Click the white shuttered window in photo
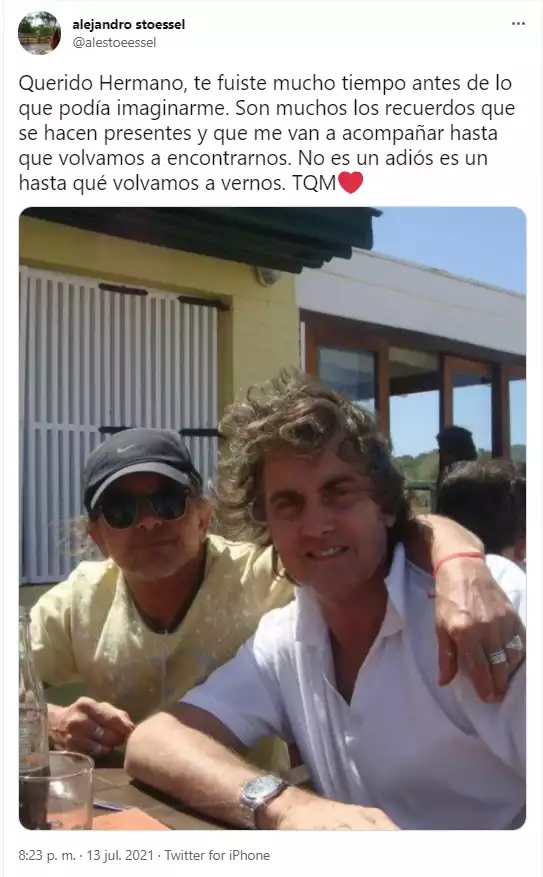The height and width of the screenshot is (877, 543). 119,425
